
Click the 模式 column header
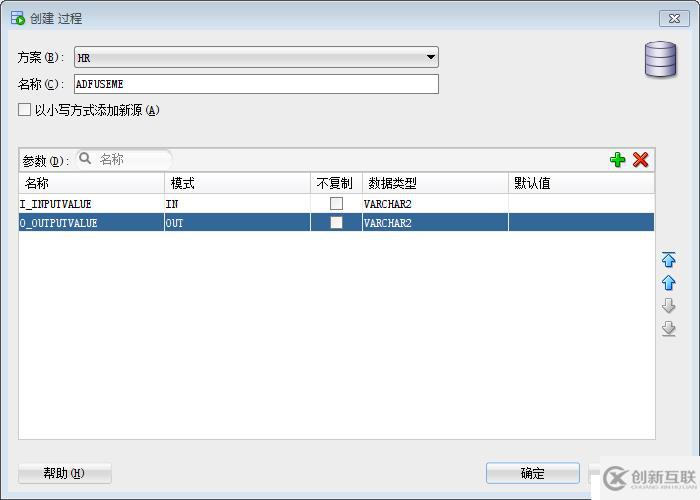pos(238,183)
